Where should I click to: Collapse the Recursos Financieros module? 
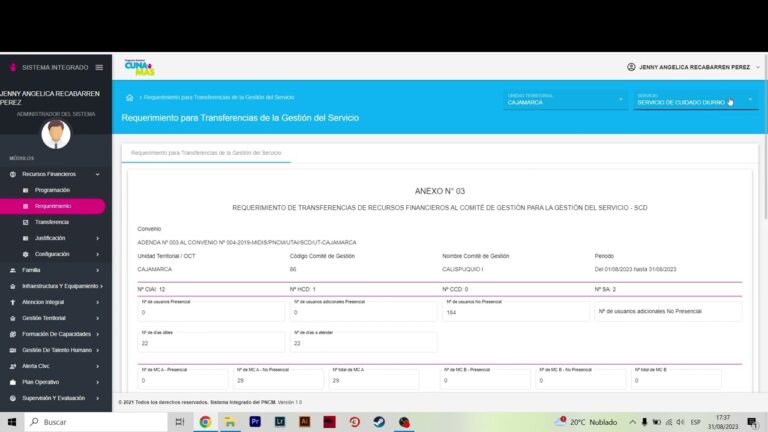point(97,174)
